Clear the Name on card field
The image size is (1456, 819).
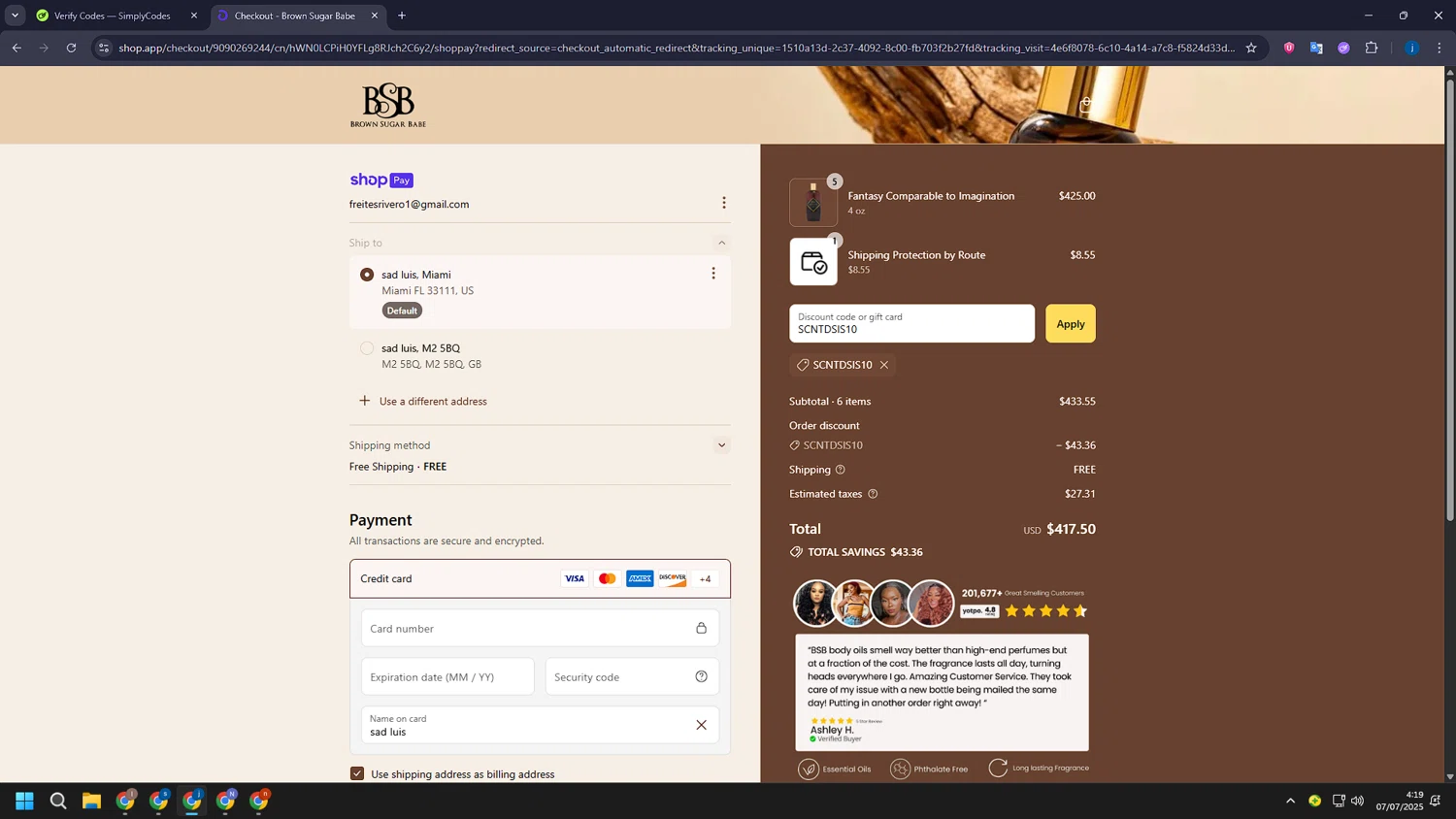click(x=701, y=725)
